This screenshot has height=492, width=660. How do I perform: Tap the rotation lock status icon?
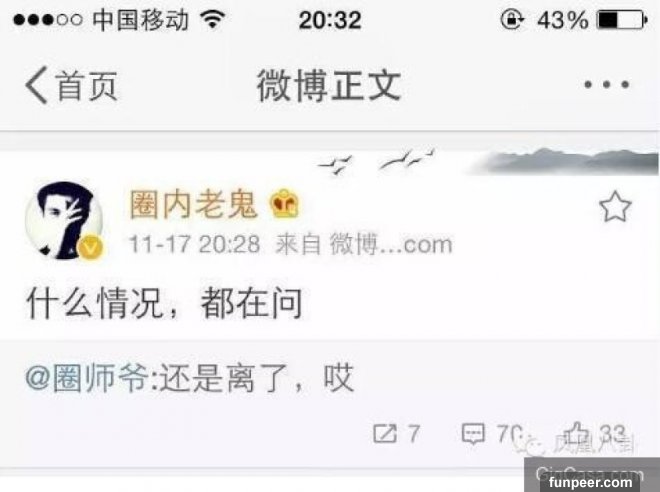[512, 19]
